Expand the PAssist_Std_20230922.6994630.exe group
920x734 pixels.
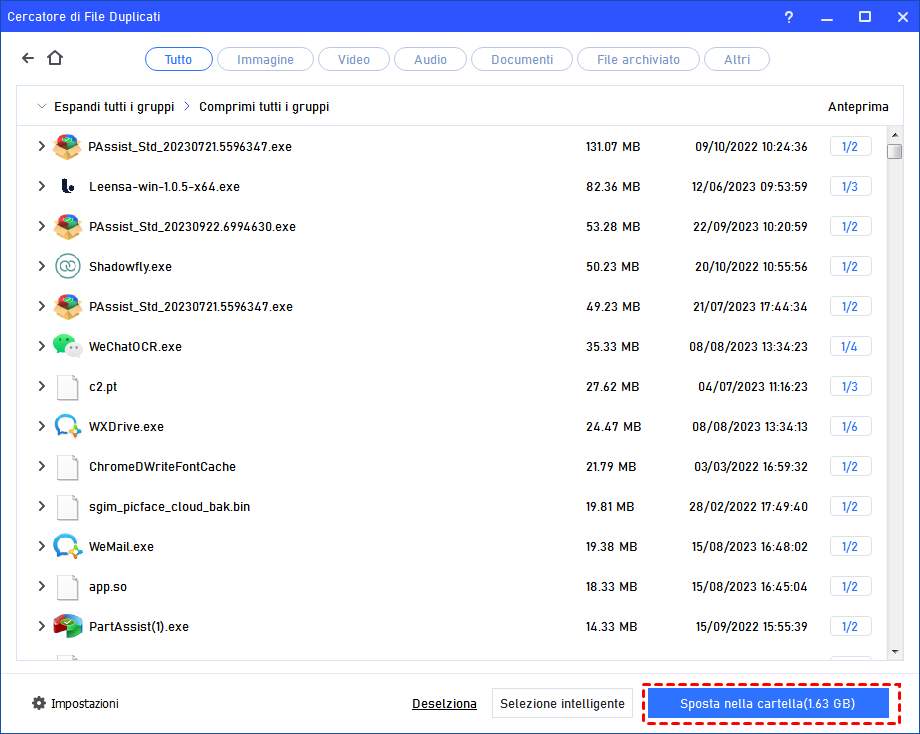[41, 226]
